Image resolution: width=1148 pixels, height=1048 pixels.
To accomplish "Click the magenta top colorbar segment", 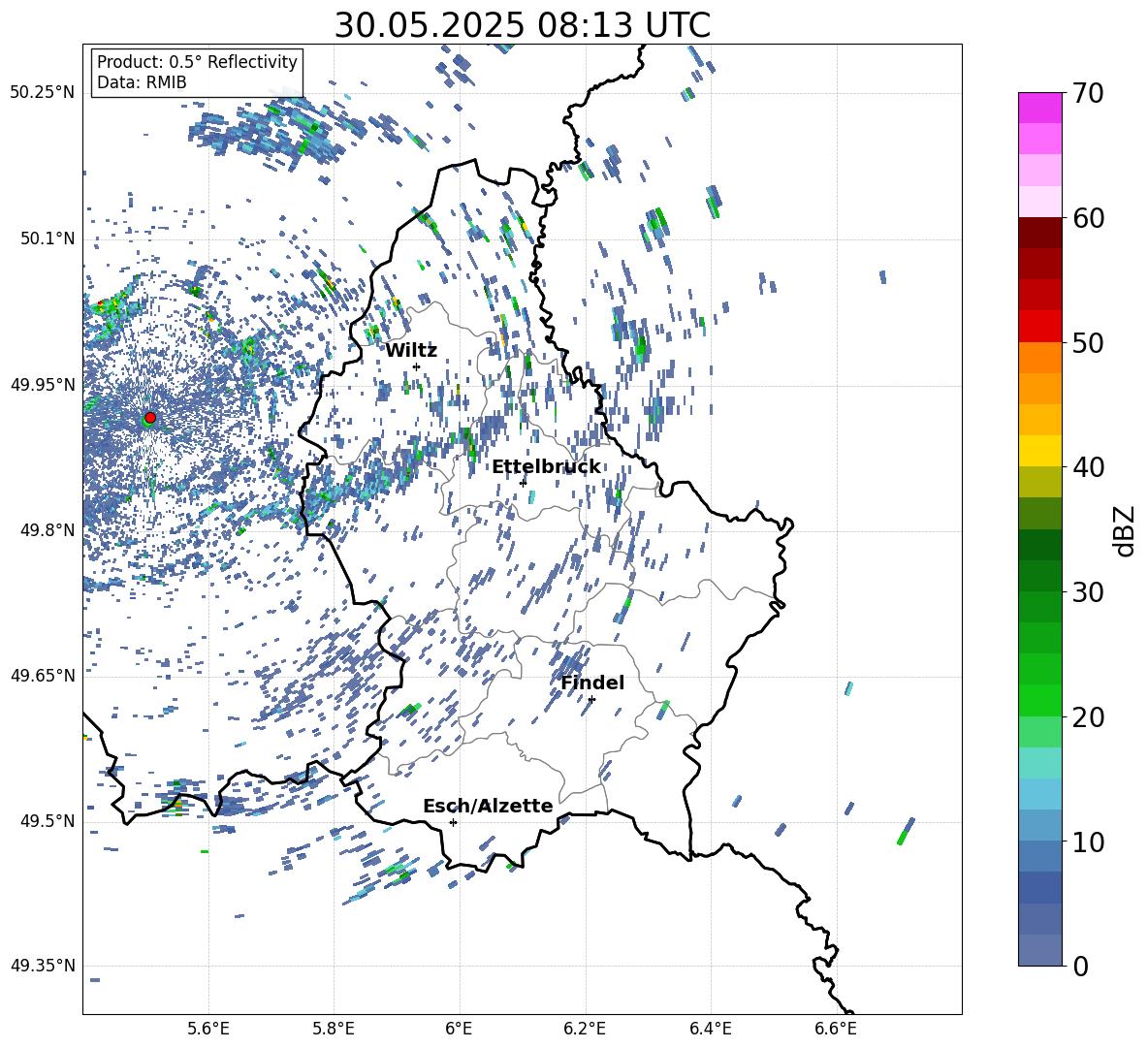I will (1039, 108).
